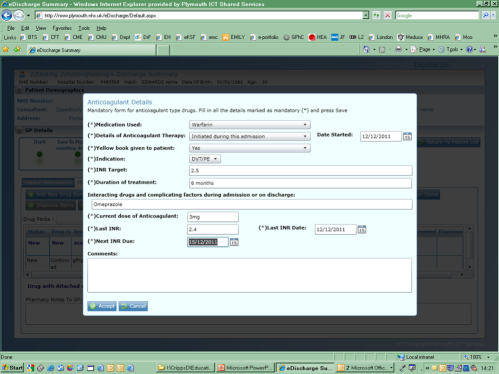Image resolution: width=499 pixels, height=374 pixels.
Task: Click the new tab button
Action: (x=163, y=50)
